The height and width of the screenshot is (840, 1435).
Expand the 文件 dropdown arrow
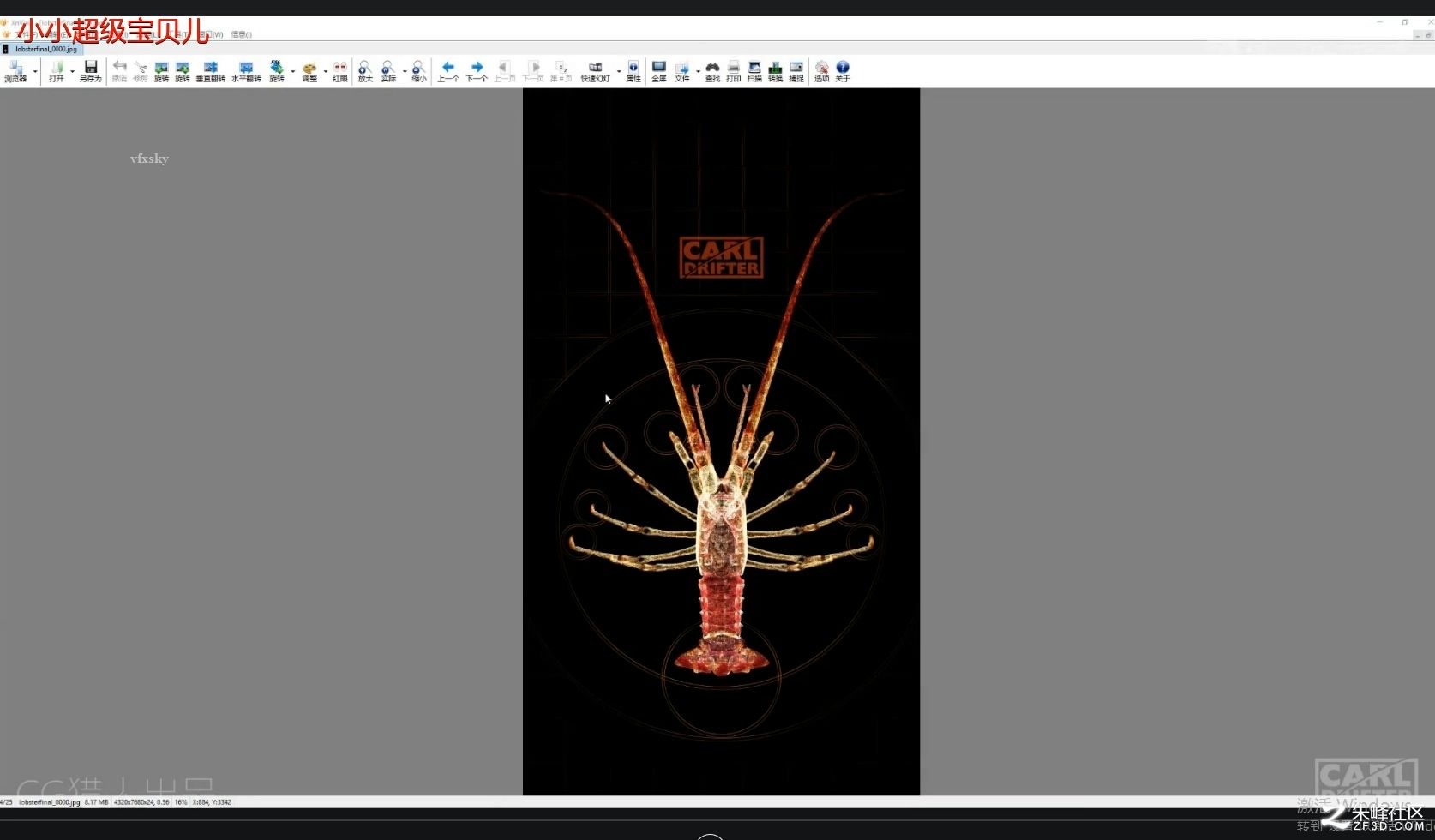pyautogui.click(x=698, y=71)
